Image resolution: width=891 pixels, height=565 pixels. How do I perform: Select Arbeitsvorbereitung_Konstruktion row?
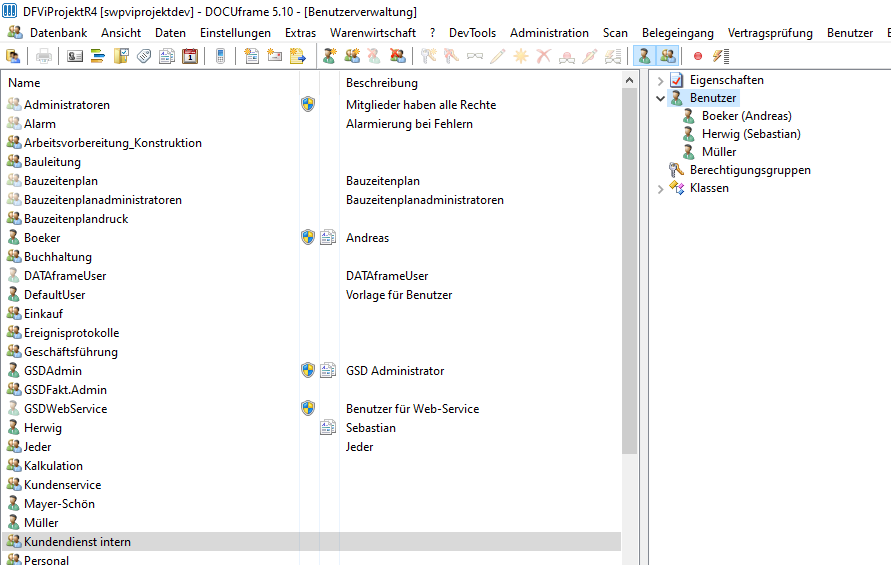pyautogui.click(x=311, y=143)
